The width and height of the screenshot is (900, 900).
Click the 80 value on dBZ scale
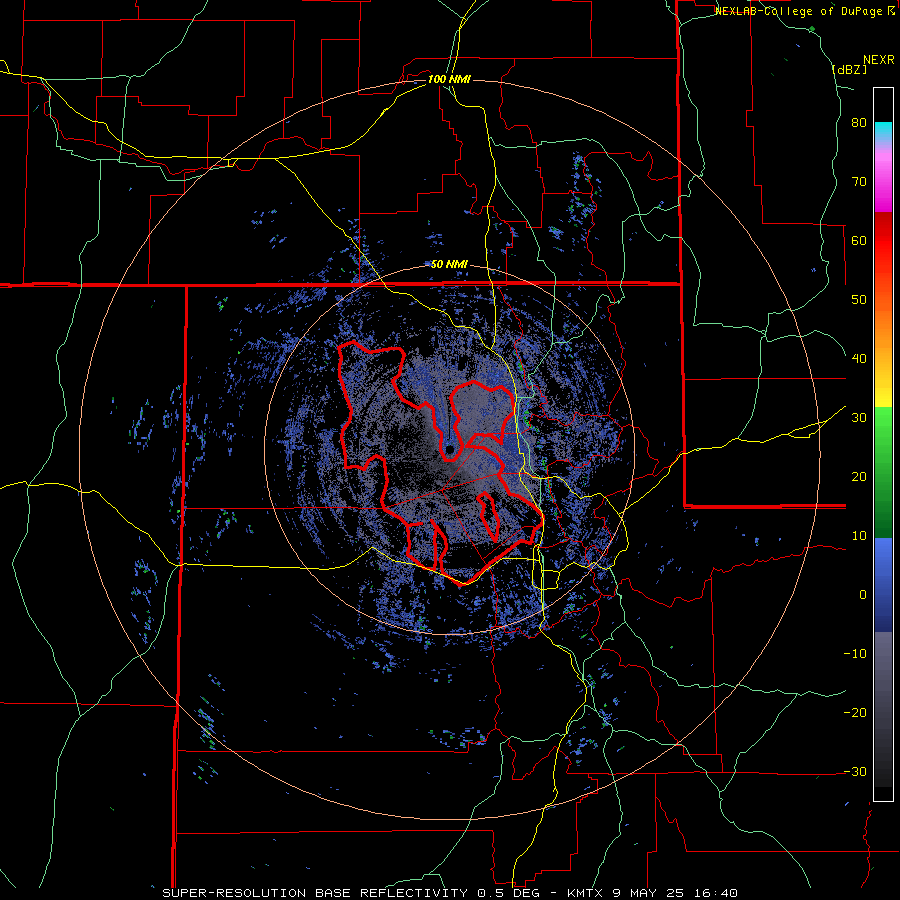click(x=859, y=123)
